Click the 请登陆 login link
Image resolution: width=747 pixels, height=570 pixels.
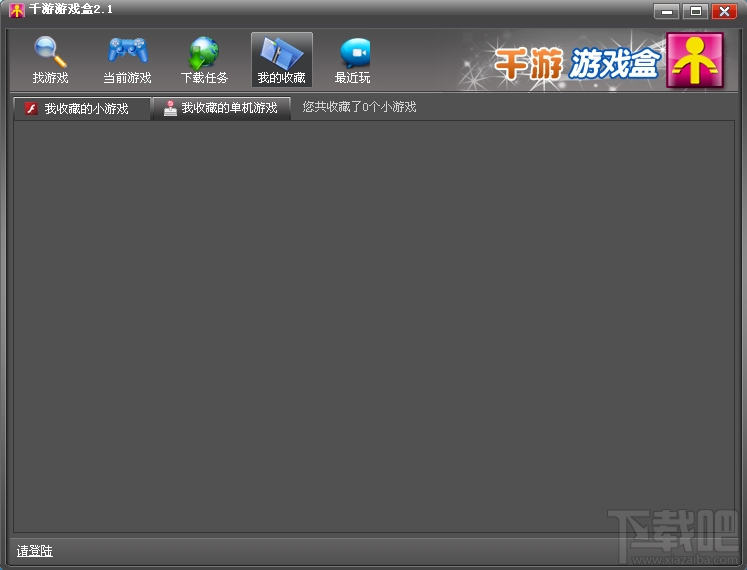[x=34, y=551]
